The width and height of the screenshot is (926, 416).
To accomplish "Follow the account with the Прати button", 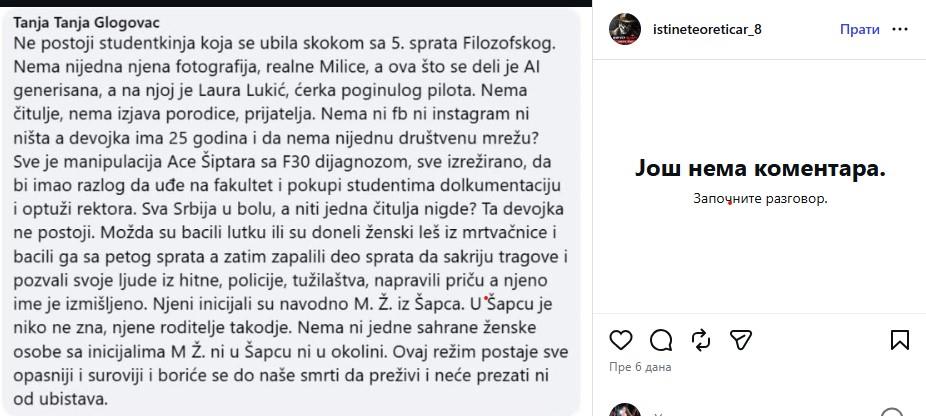I will (859, 30).
